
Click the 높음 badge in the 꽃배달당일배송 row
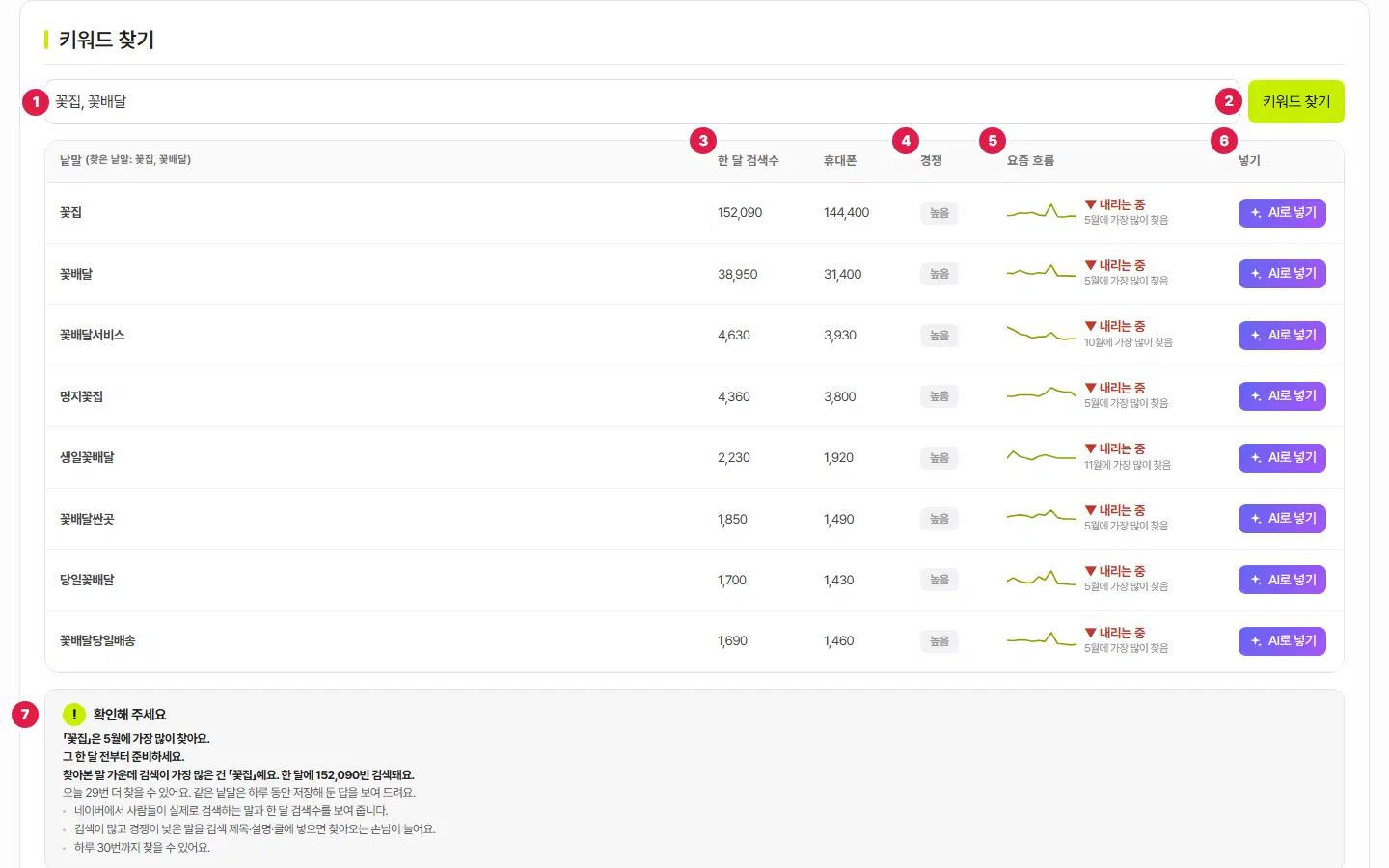point(940,641)
